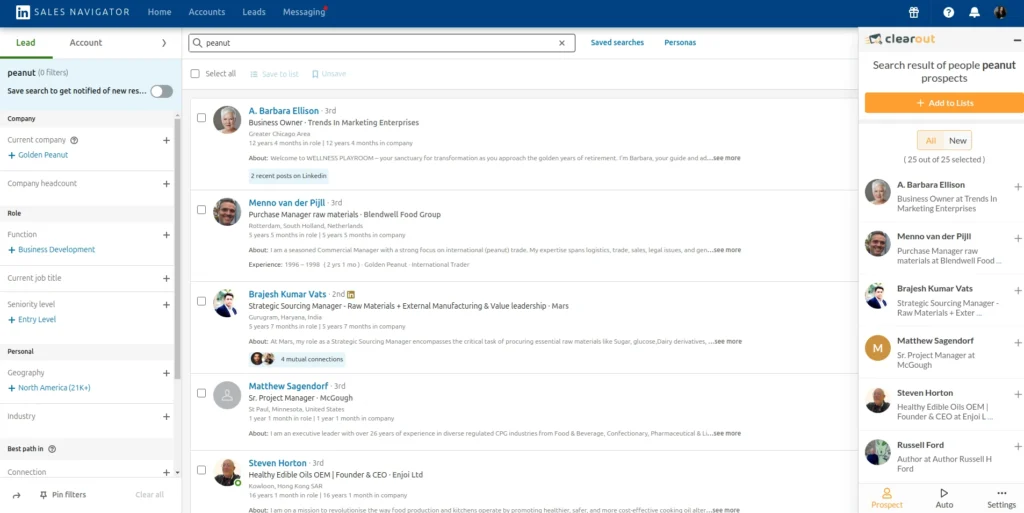Add Business Development function suggestion
The width and height of the screenshot is (1024, 513).
[52, 250]
